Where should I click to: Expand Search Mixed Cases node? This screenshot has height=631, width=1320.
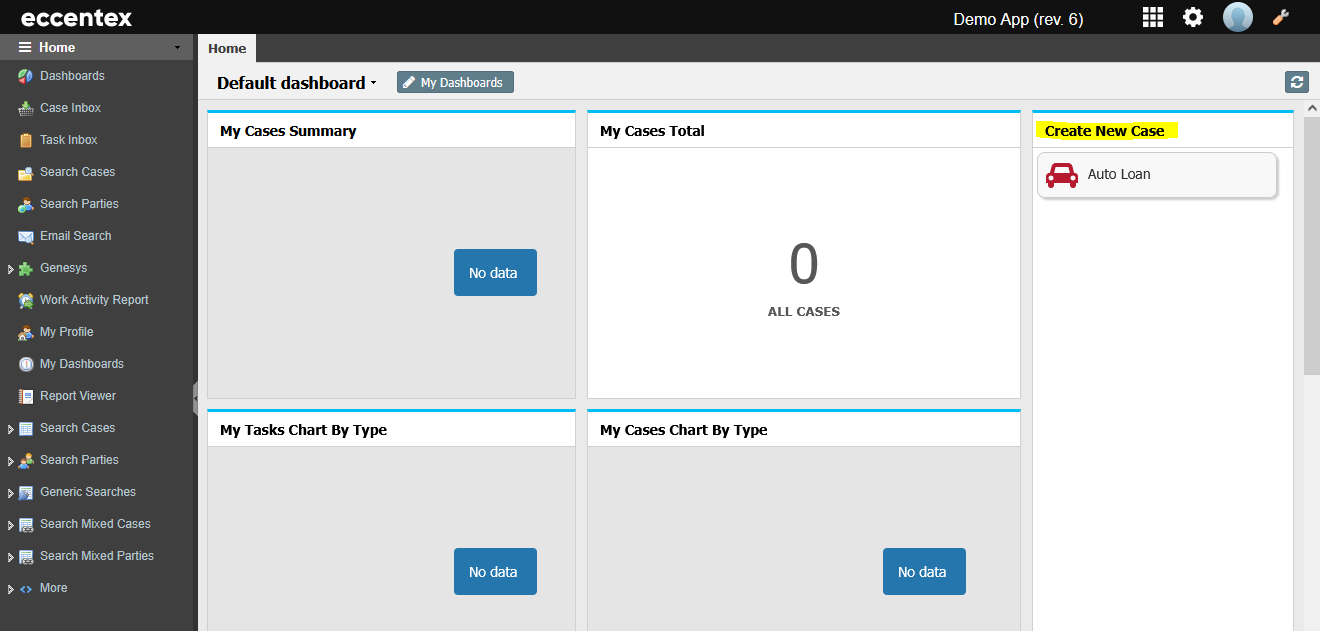point(11,525)
